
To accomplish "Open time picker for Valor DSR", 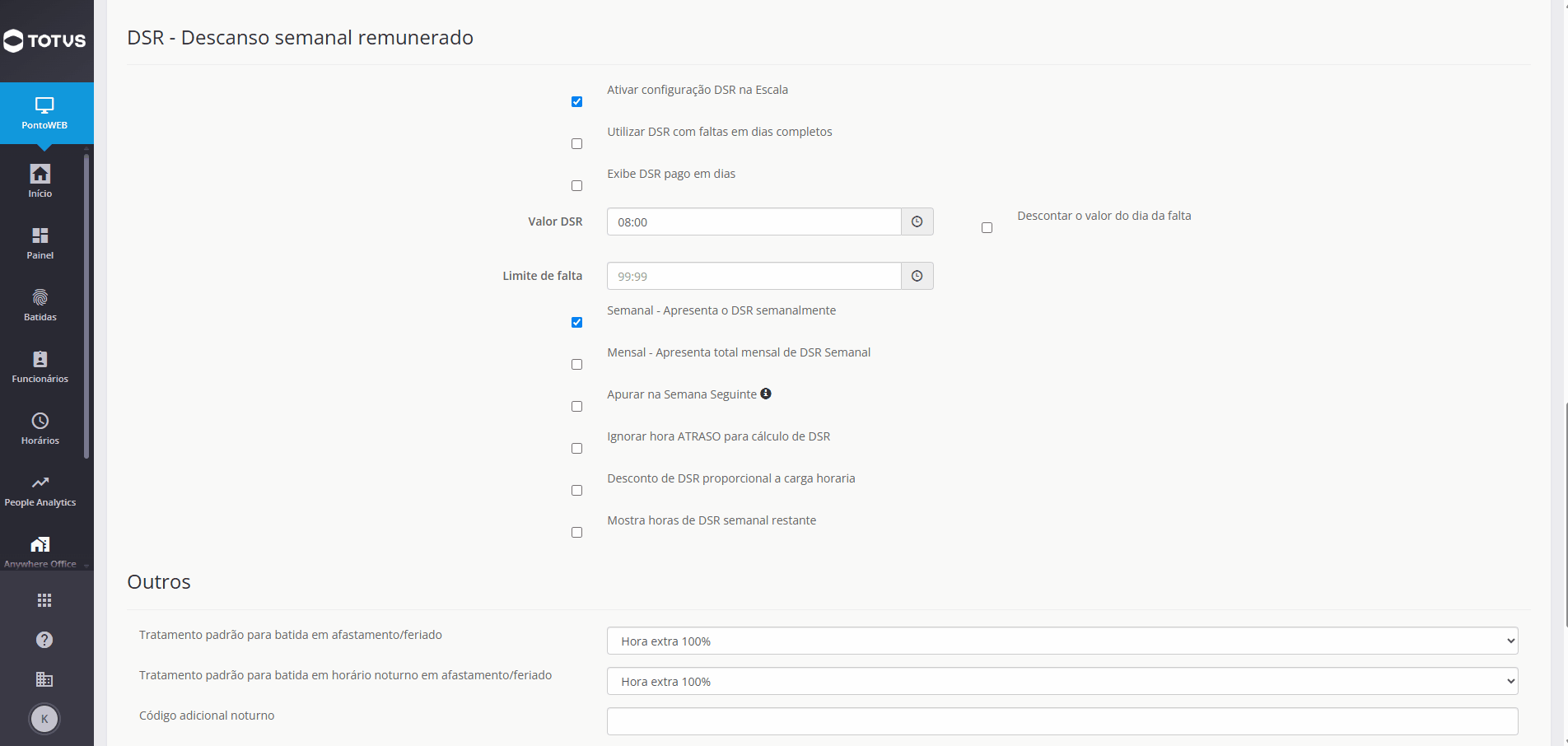I will (917, 221).
